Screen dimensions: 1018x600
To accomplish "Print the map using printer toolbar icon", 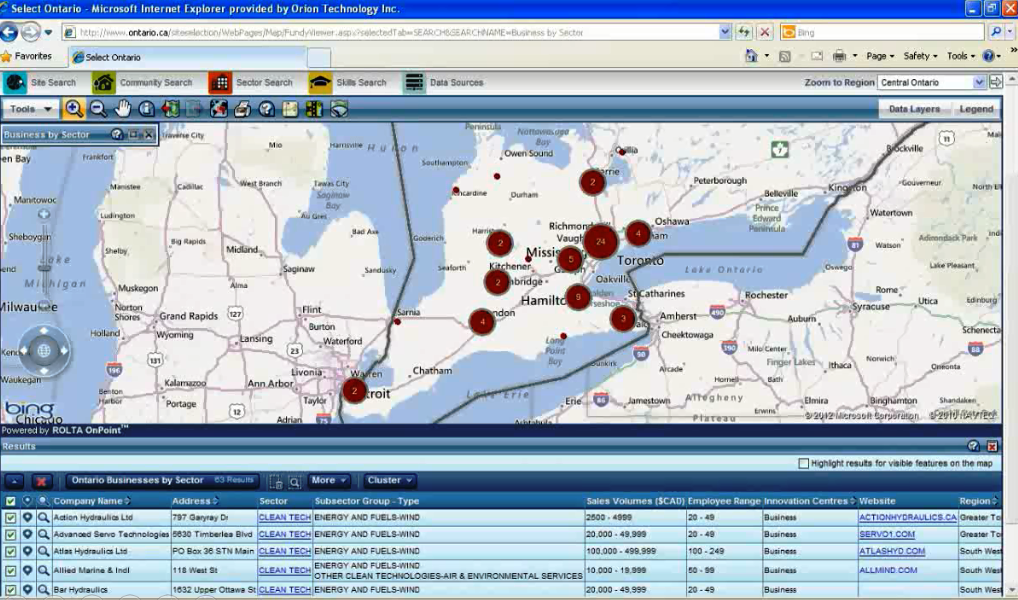I will 242,109.
